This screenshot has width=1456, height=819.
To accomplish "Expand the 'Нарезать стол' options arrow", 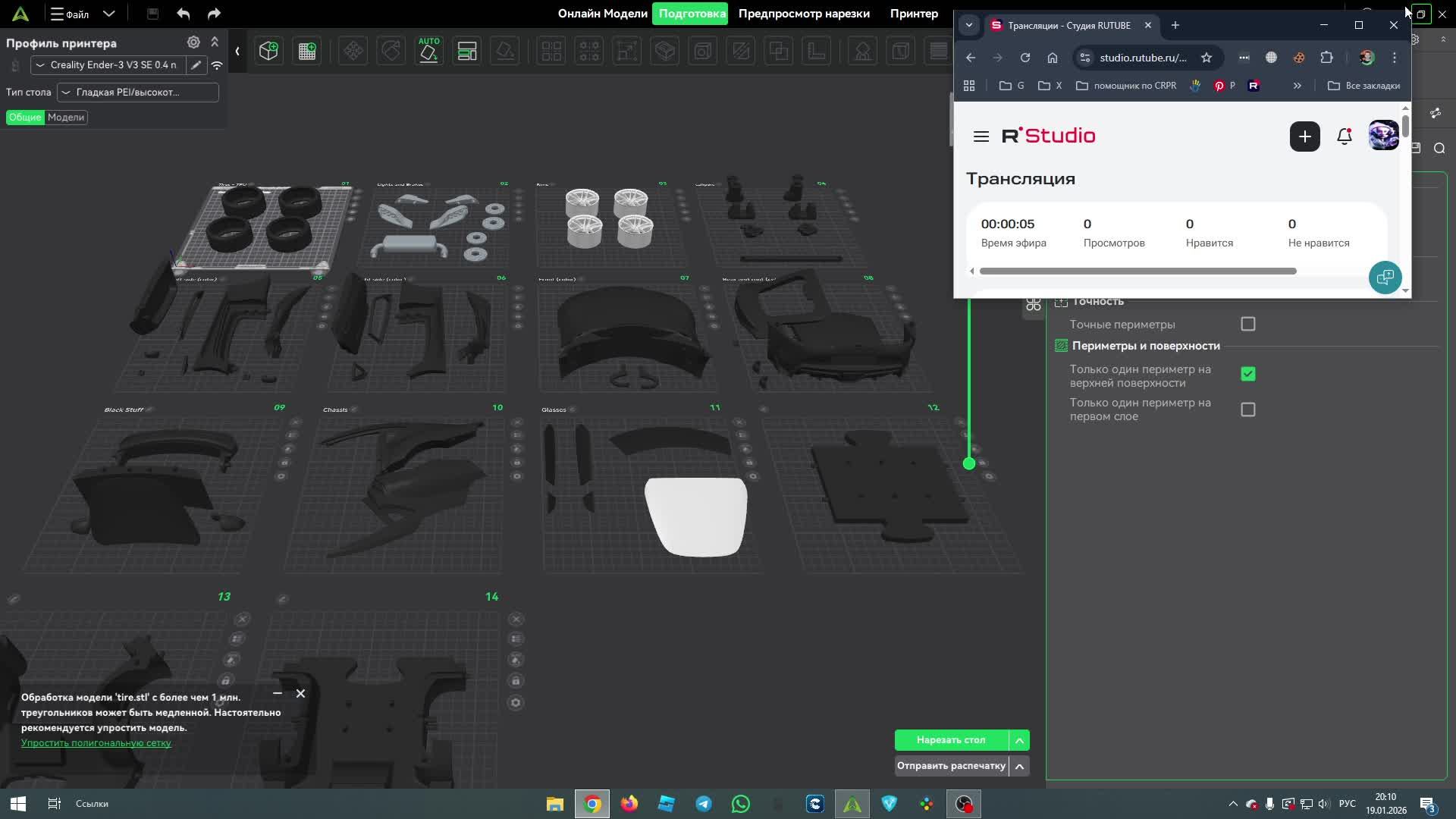I will [x=1019, y=740].
